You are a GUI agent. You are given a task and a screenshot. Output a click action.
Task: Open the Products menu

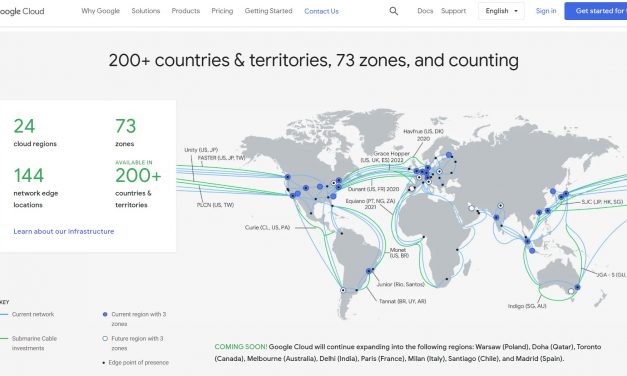tap(186, 11)
